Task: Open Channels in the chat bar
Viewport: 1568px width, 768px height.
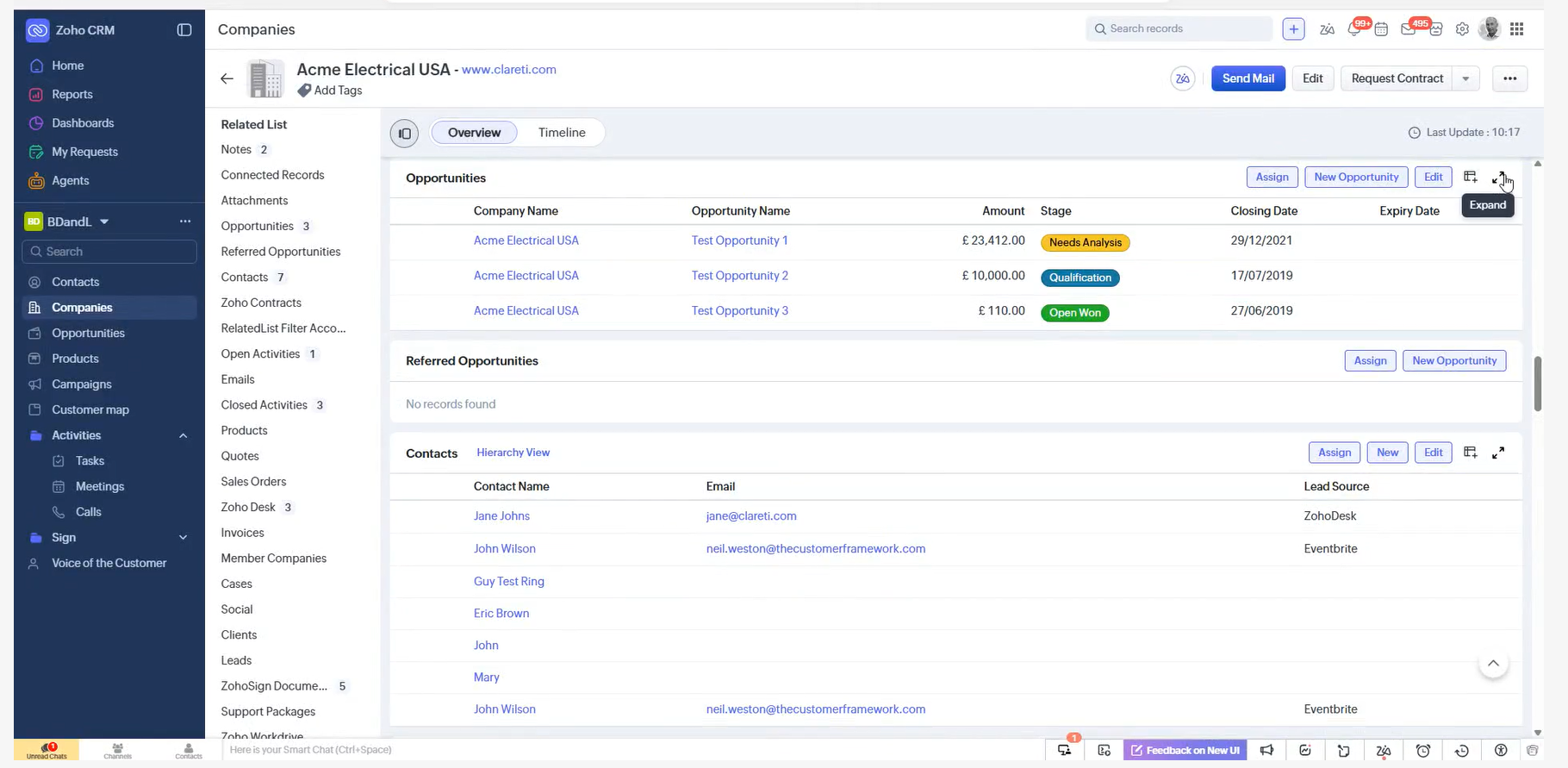Action: [x=117, y=751]
